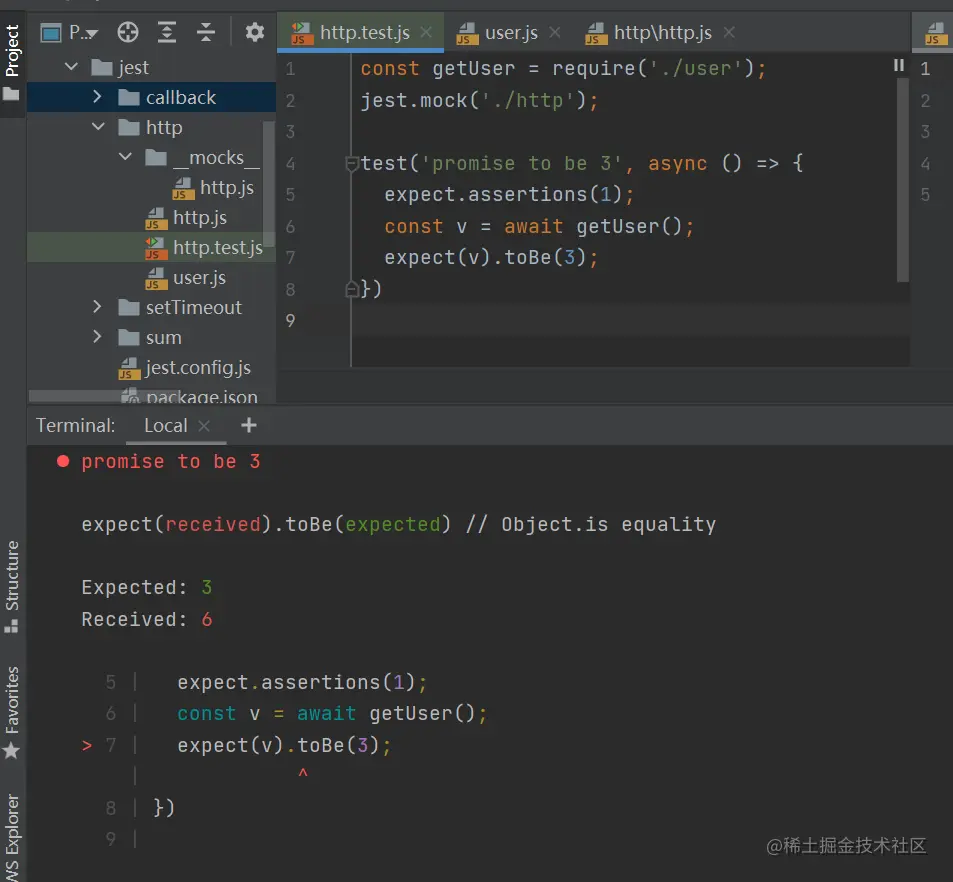Collapse the __mocks__ folder
Screen dimensions: 953x882
point(125,157)
